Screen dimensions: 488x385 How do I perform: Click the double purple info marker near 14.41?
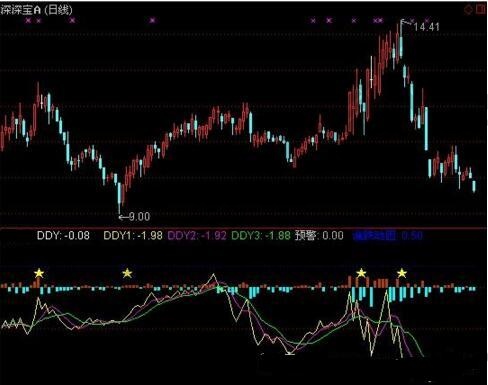pyautogui.click(x=378, y=21)
